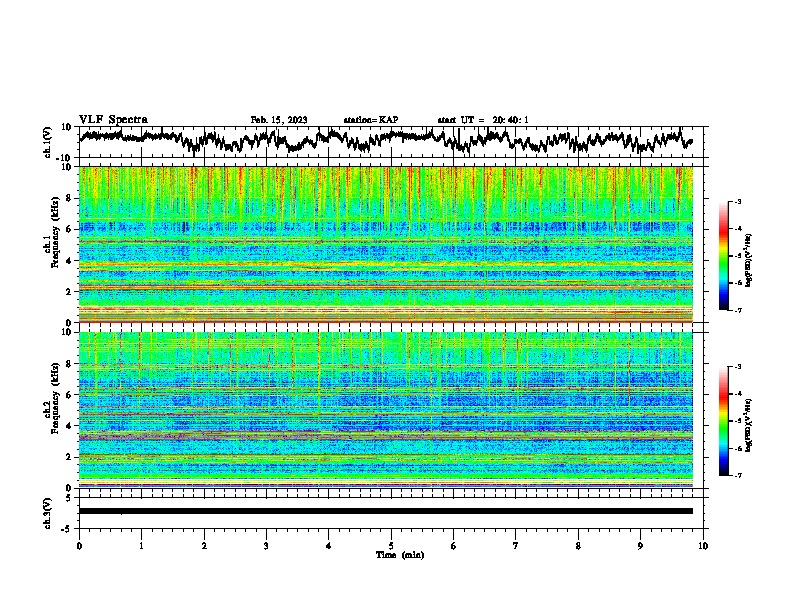Click the time axis tick label '8'

point(578,546)
